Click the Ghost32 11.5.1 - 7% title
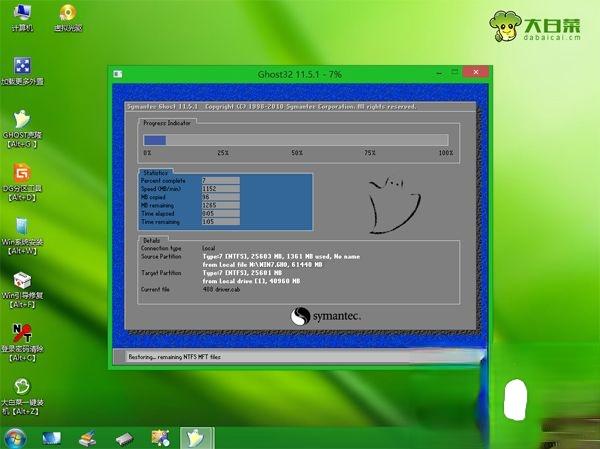Image resolution: width=600 pixels, height=449 pixels. click(x=300, y=74)
